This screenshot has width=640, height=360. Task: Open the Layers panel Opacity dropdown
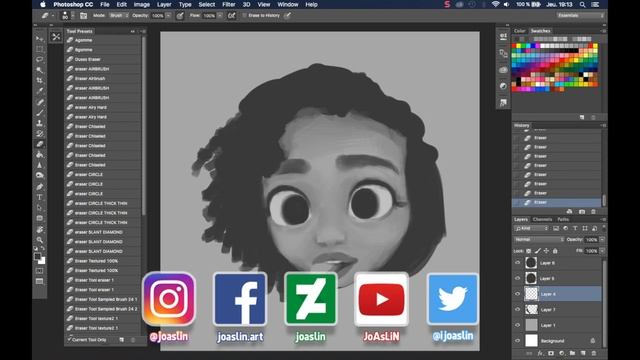click(602, 240)
